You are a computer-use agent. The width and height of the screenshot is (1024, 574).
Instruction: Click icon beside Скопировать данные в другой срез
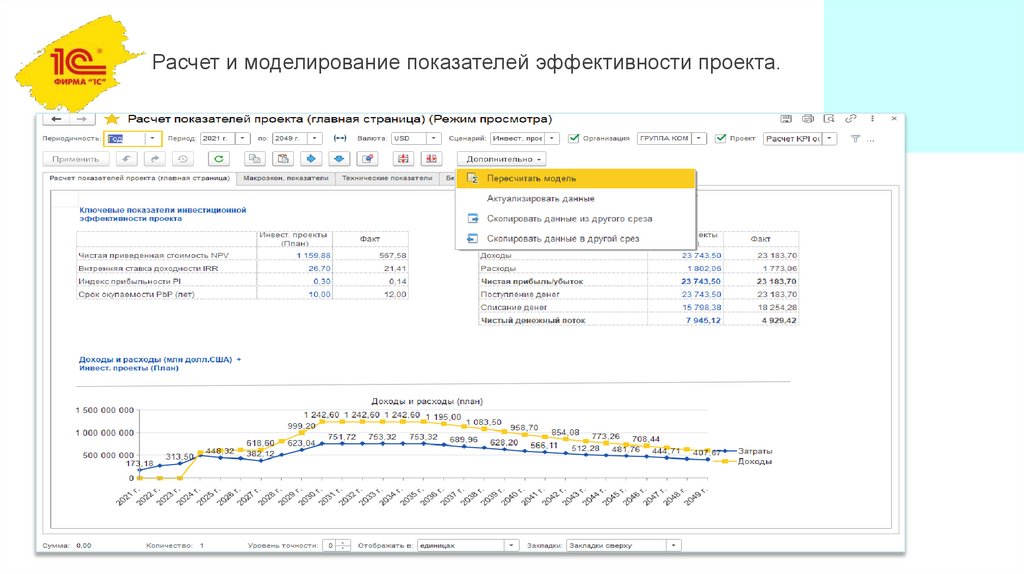tap(472, 239)
